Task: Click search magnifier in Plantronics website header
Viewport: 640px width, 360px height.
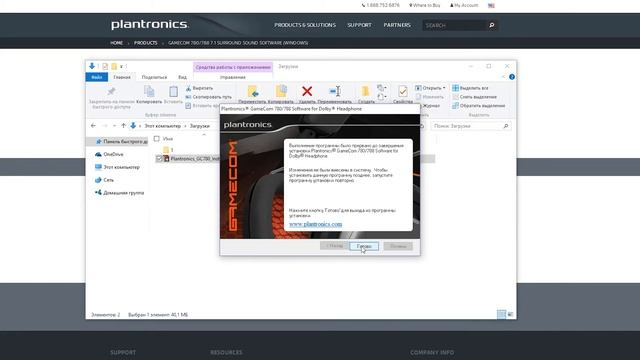Action: [x=492, y=25]
